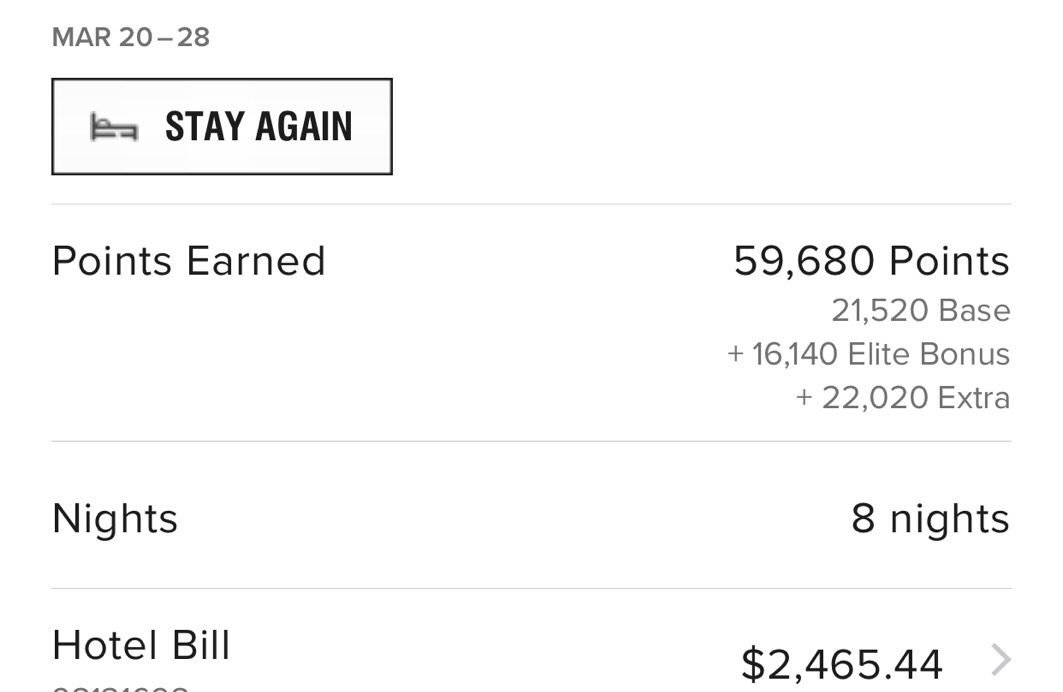Open the $2,465.44 bill amount
Screen dimensions: 1063x692
[841, 664]
